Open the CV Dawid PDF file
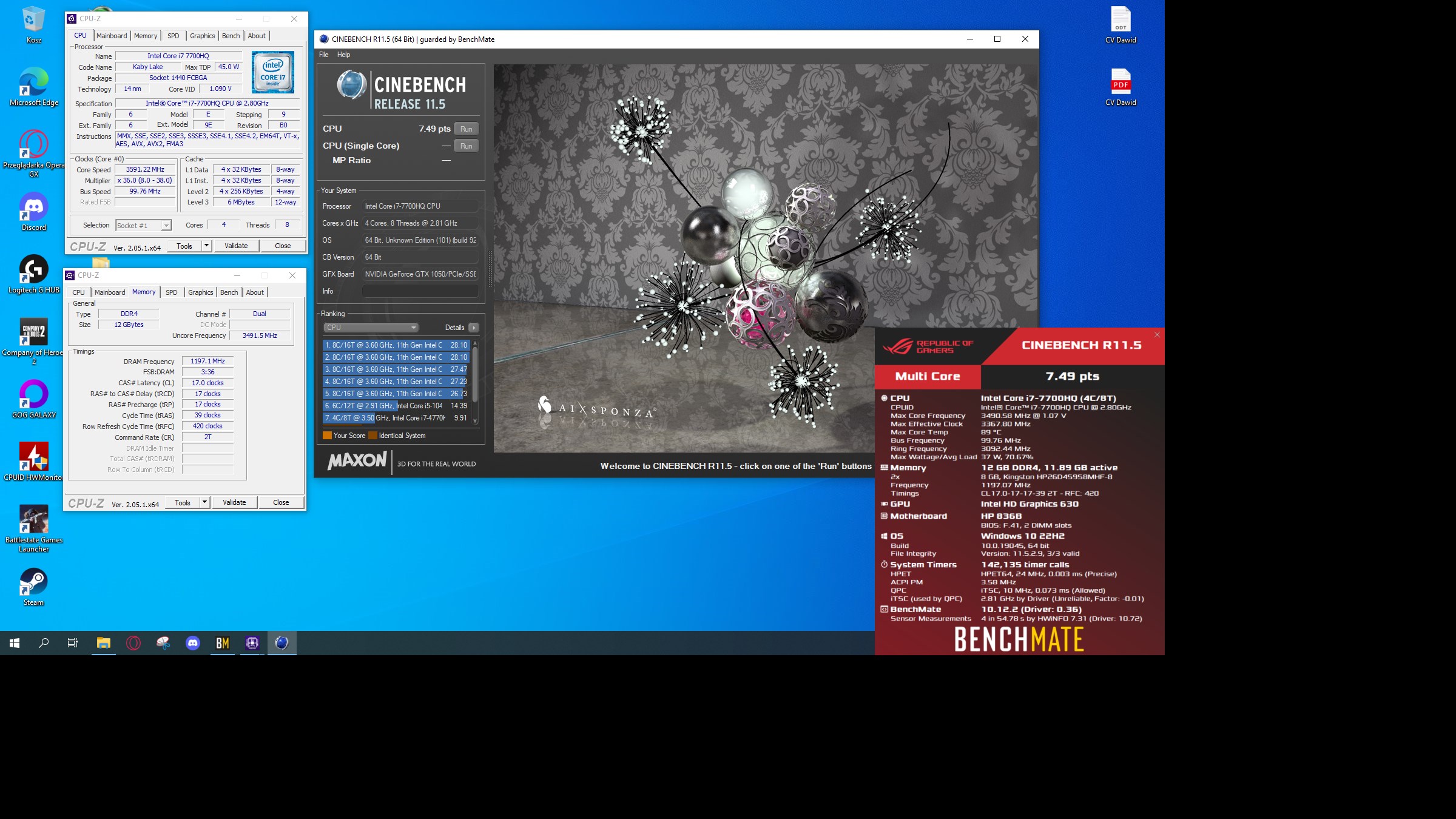 (x=1121, y=87)
